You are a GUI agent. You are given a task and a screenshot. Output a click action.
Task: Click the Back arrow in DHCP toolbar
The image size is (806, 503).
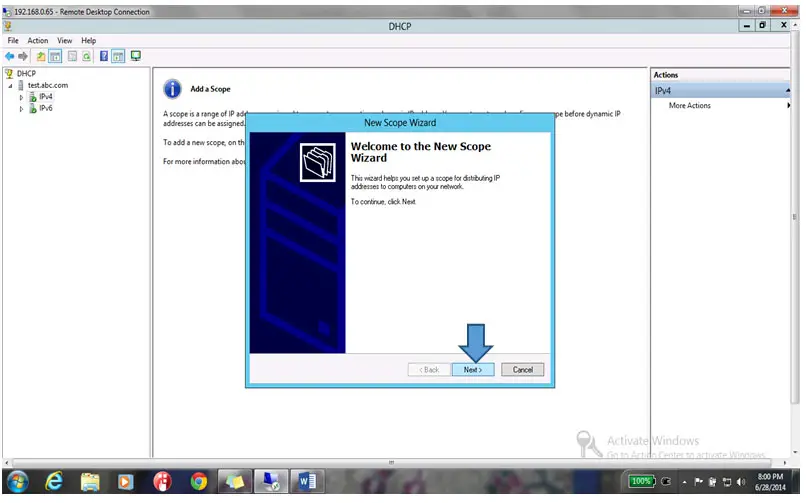pyautogui.click(x=10, y=56)
